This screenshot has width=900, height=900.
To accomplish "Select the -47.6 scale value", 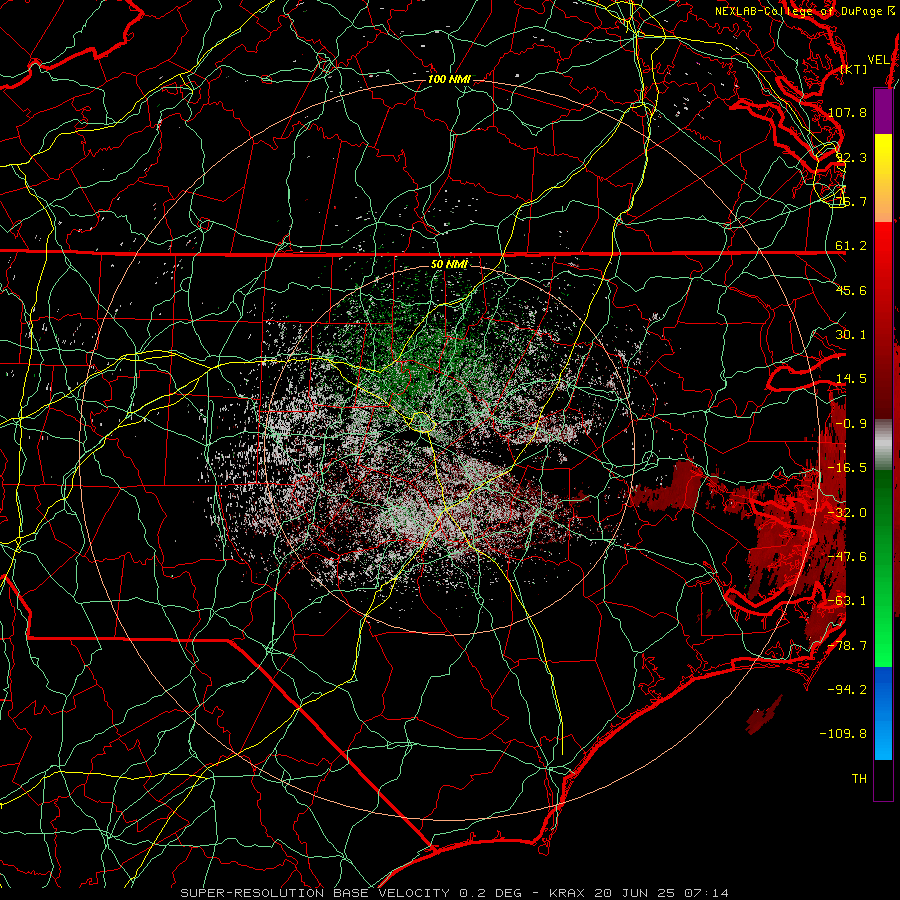I will (847, 556).
